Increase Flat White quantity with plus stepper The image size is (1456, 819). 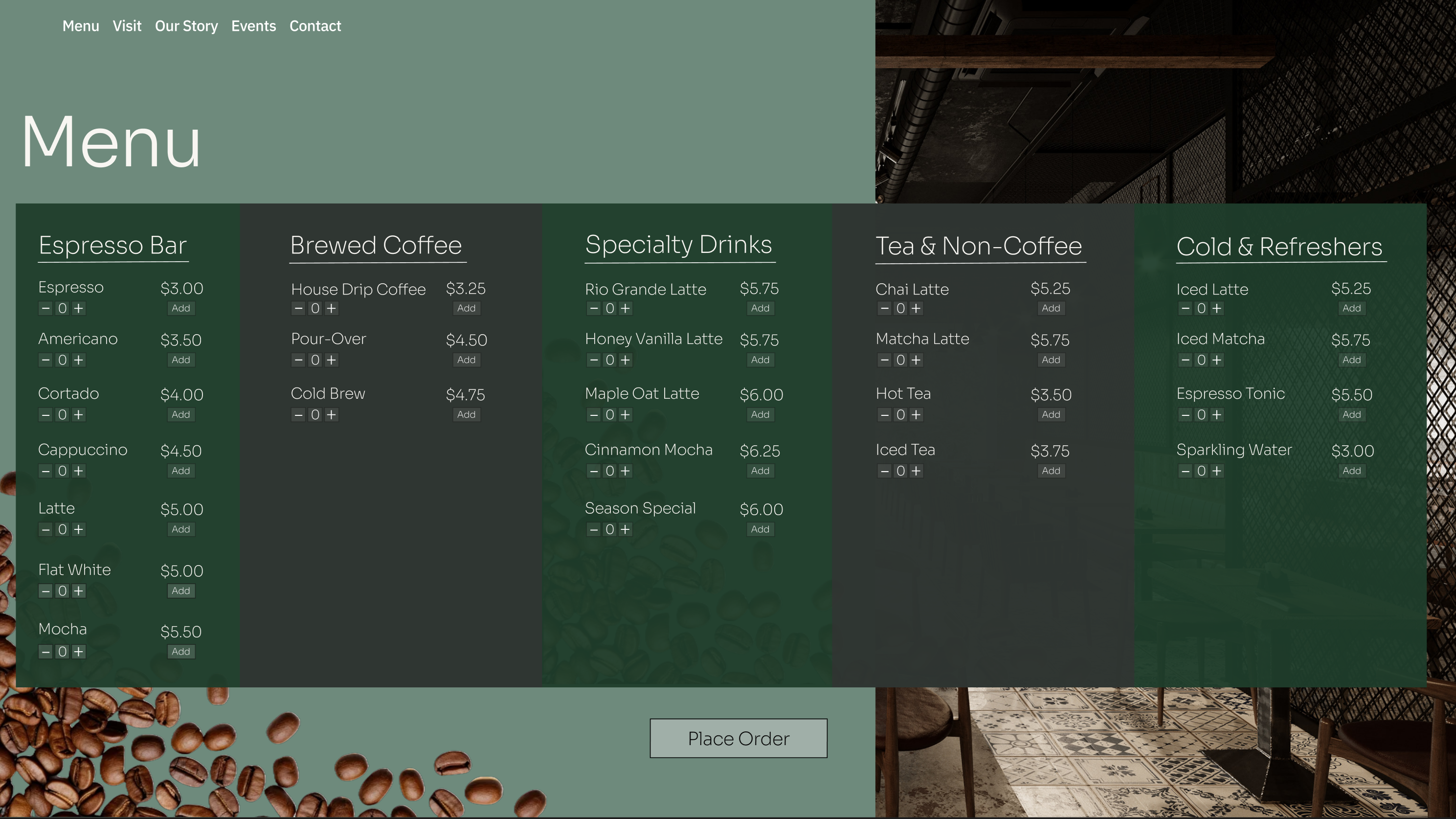pyautogui.click(x=79, y=591)
